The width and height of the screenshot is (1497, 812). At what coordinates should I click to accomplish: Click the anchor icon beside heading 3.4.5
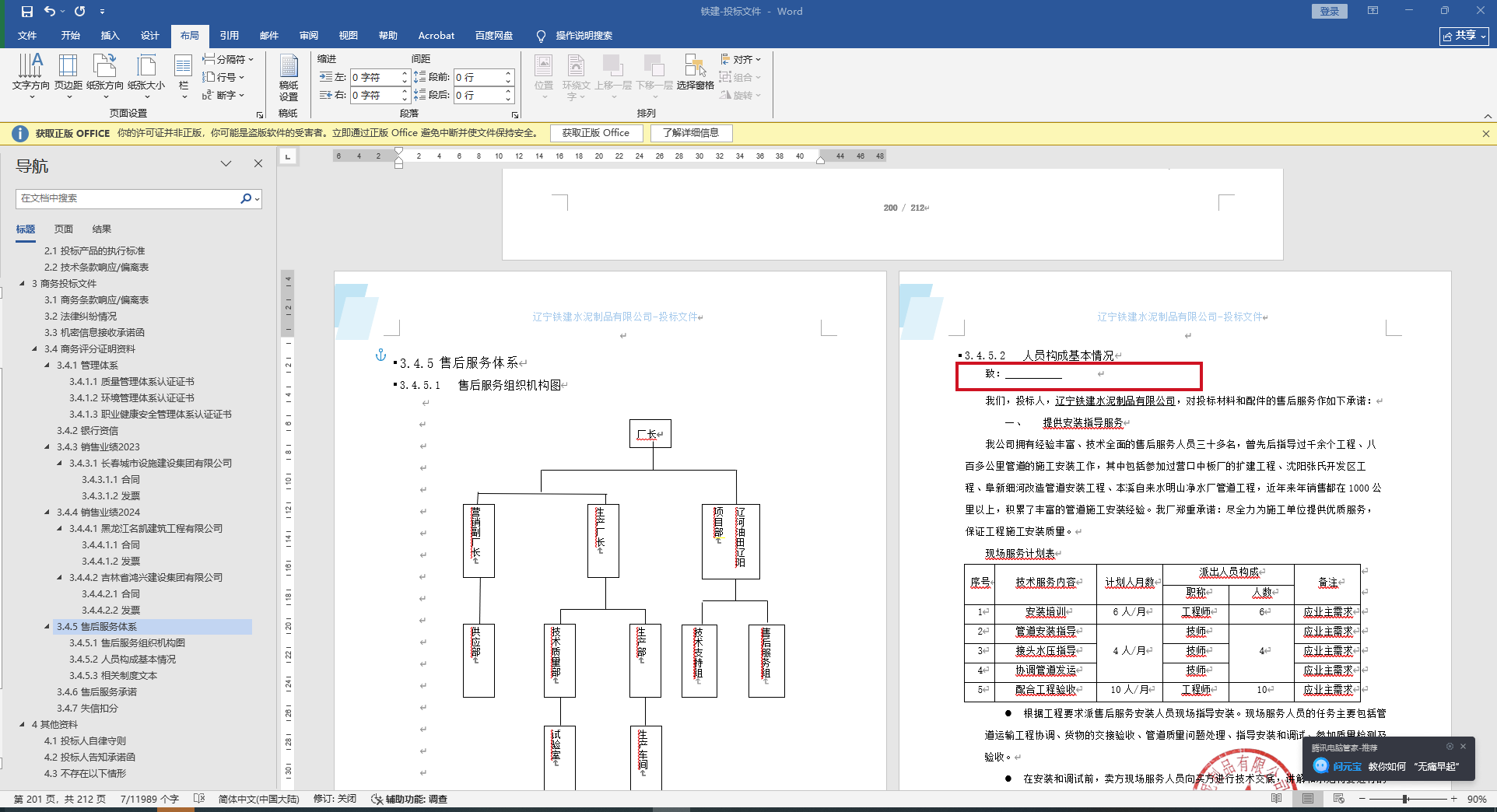pyautogui.click(x=380, y=355)
